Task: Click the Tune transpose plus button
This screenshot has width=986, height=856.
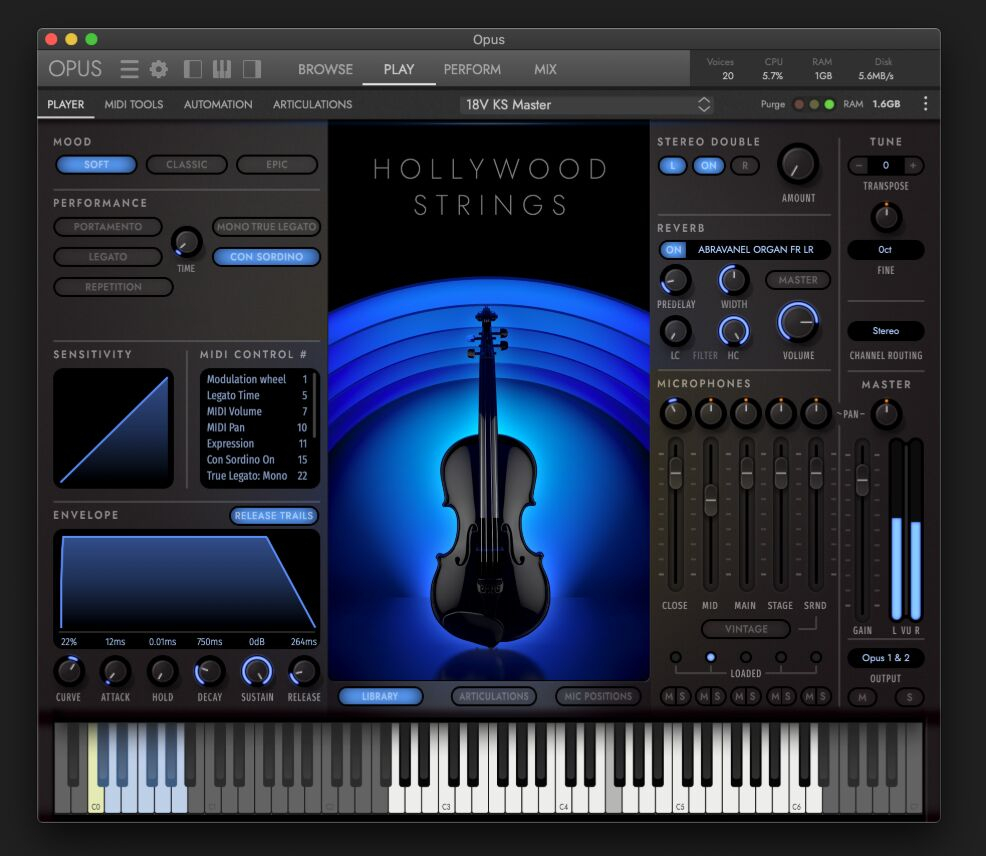Action: pyautogui.click(x=912, y=165)
